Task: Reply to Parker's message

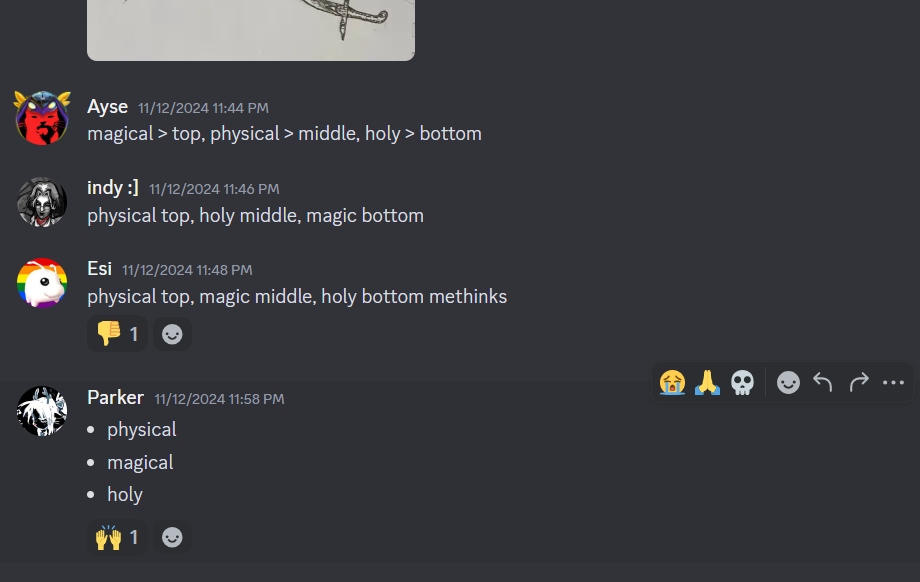Action: [x=823, y=383]
